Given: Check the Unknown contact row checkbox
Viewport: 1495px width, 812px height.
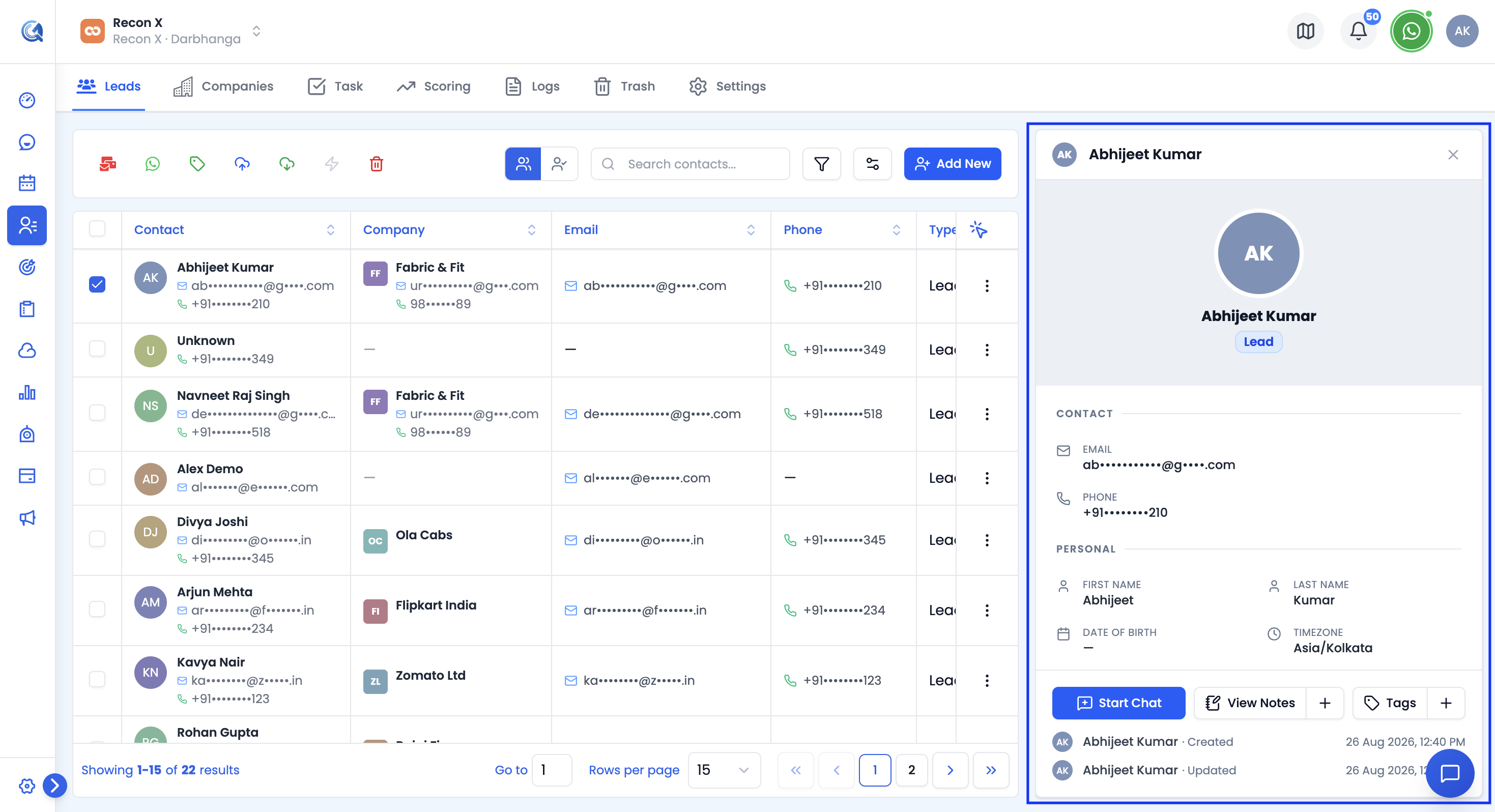Looking at the screenshot, I should pyautogui.click(x=97, y=349).
